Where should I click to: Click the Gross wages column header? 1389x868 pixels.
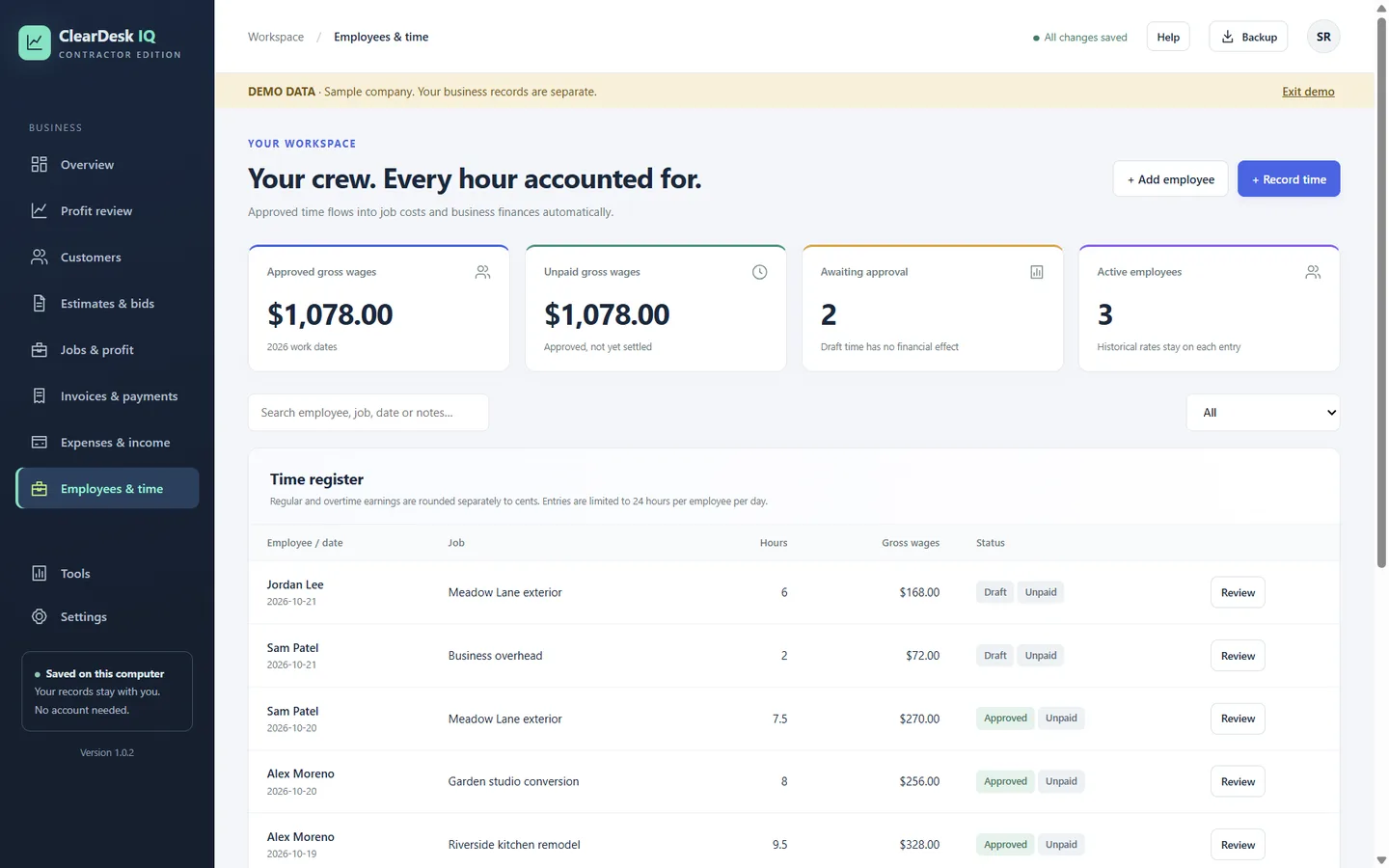point(911,543)
